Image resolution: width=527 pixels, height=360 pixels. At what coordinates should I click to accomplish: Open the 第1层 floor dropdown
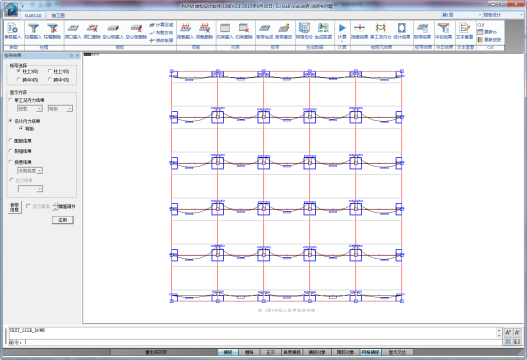(x=461, y=15)
